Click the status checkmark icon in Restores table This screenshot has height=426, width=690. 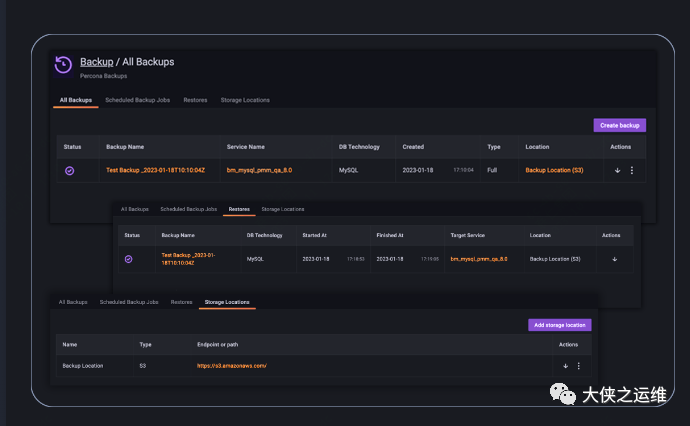[x=129, y=259]
